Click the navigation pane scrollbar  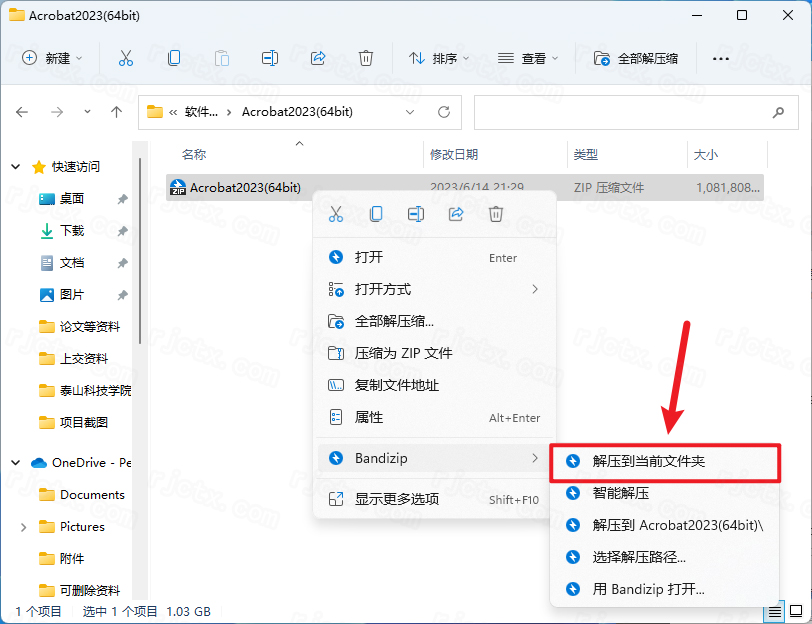pos(140,251)
